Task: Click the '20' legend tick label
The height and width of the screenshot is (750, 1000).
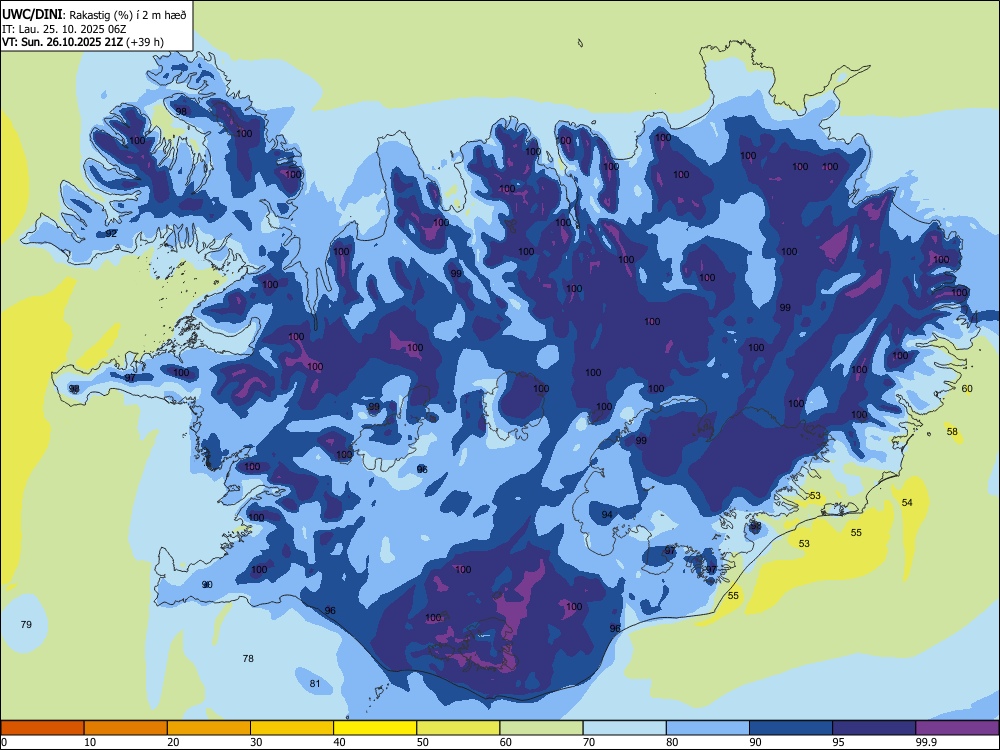Action: [173, 742]
